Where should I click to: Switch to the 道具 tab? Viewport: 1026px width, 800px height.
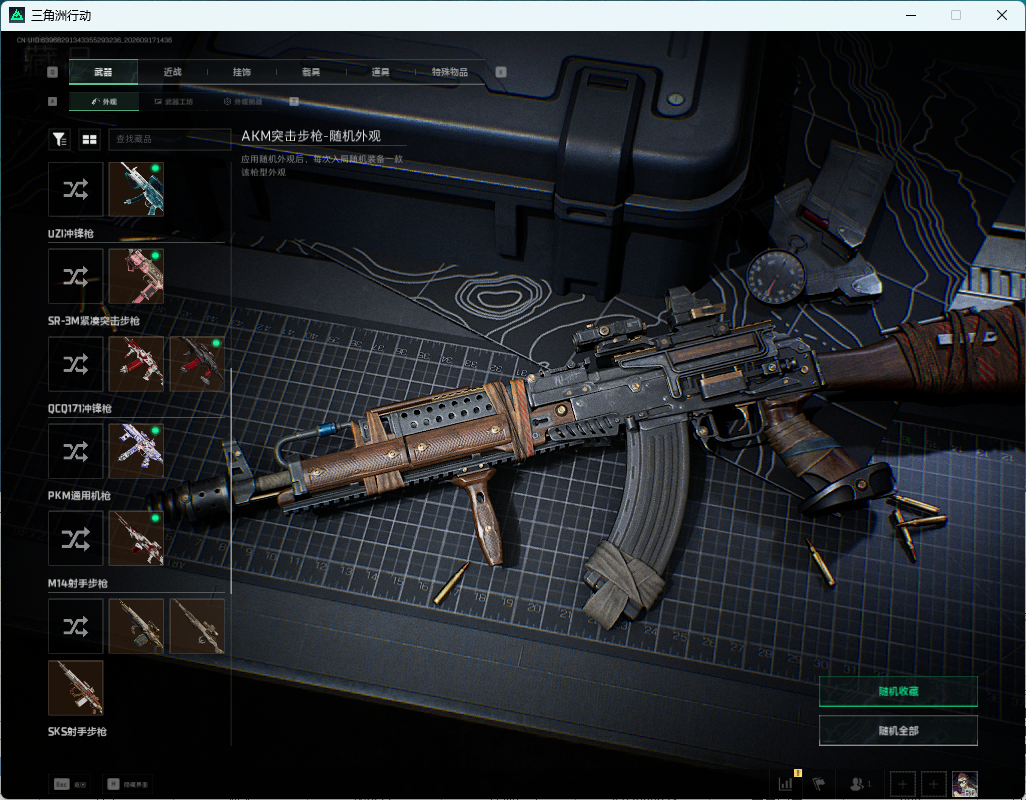click(x=380, y=72)
